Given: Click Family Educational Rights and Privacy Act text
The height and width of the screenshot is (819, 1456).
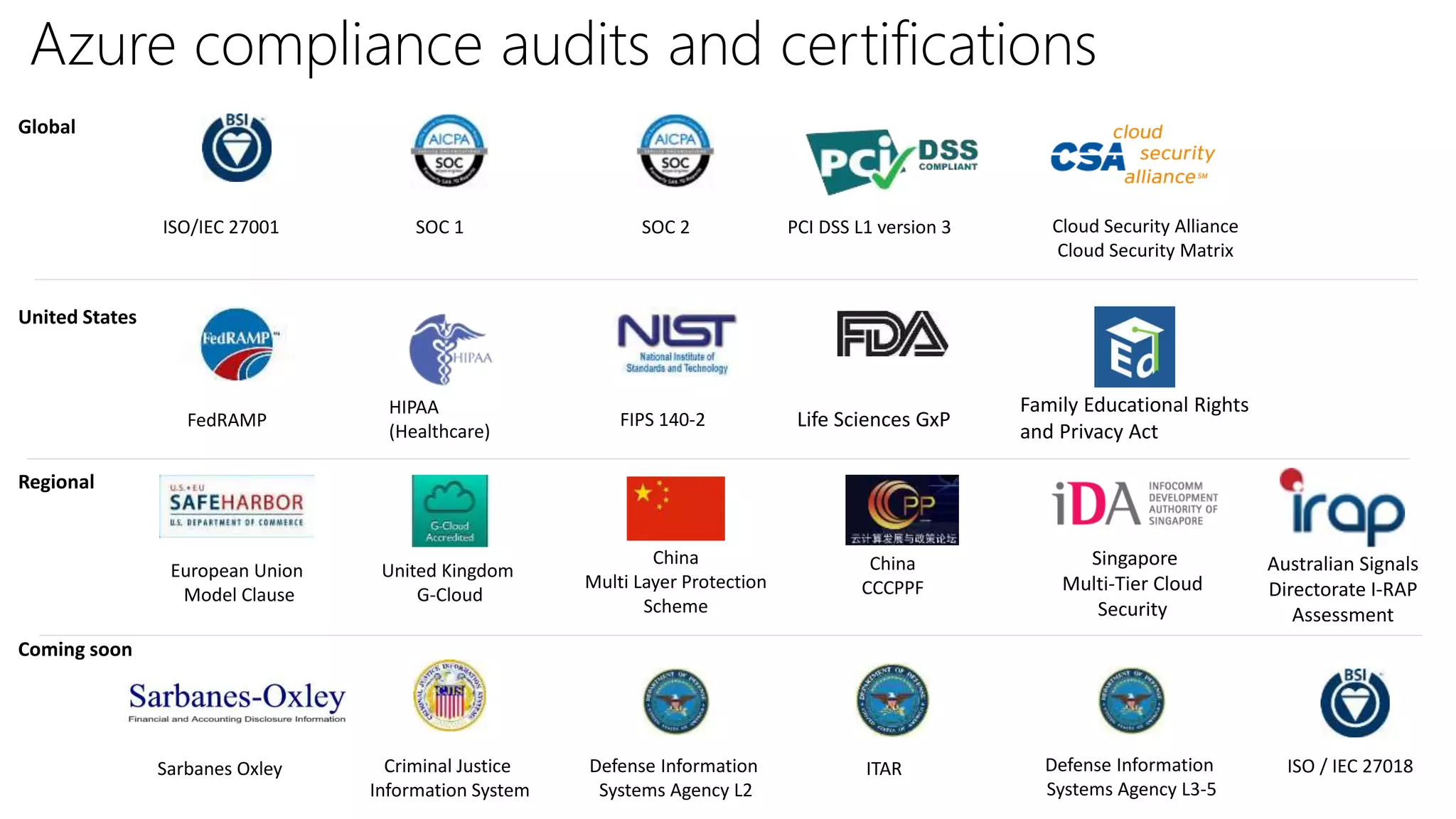Looking at the screenshot, I should [x=1134, y=418].
